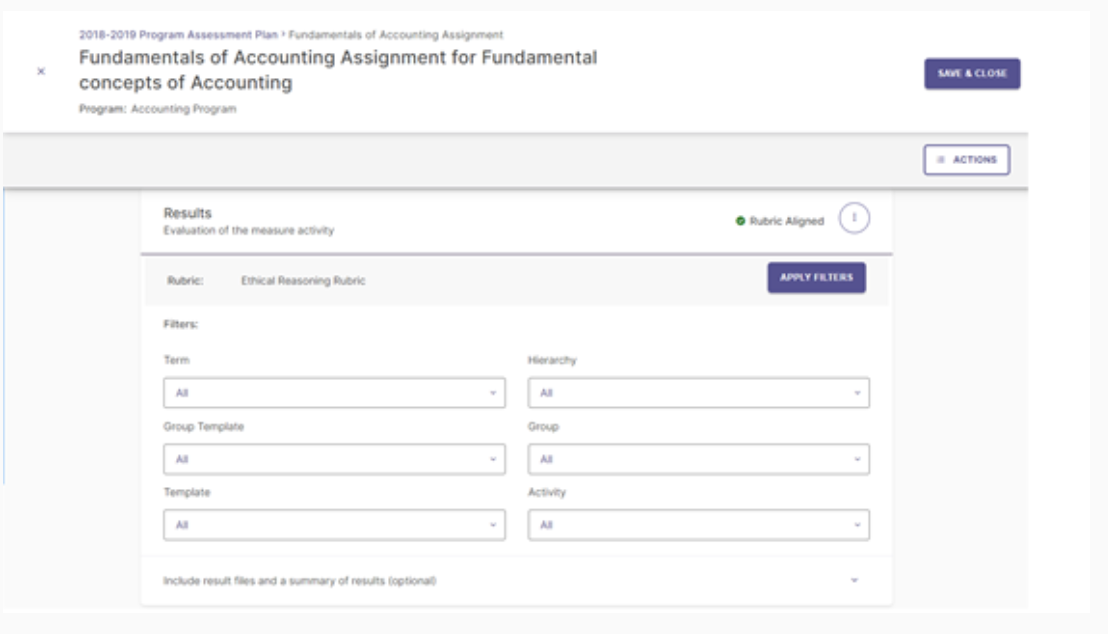Go to 2018-2019 Program Assessment Plan breadcrumb
This screenshot has width=1108, height=634.
coord(180,35)
